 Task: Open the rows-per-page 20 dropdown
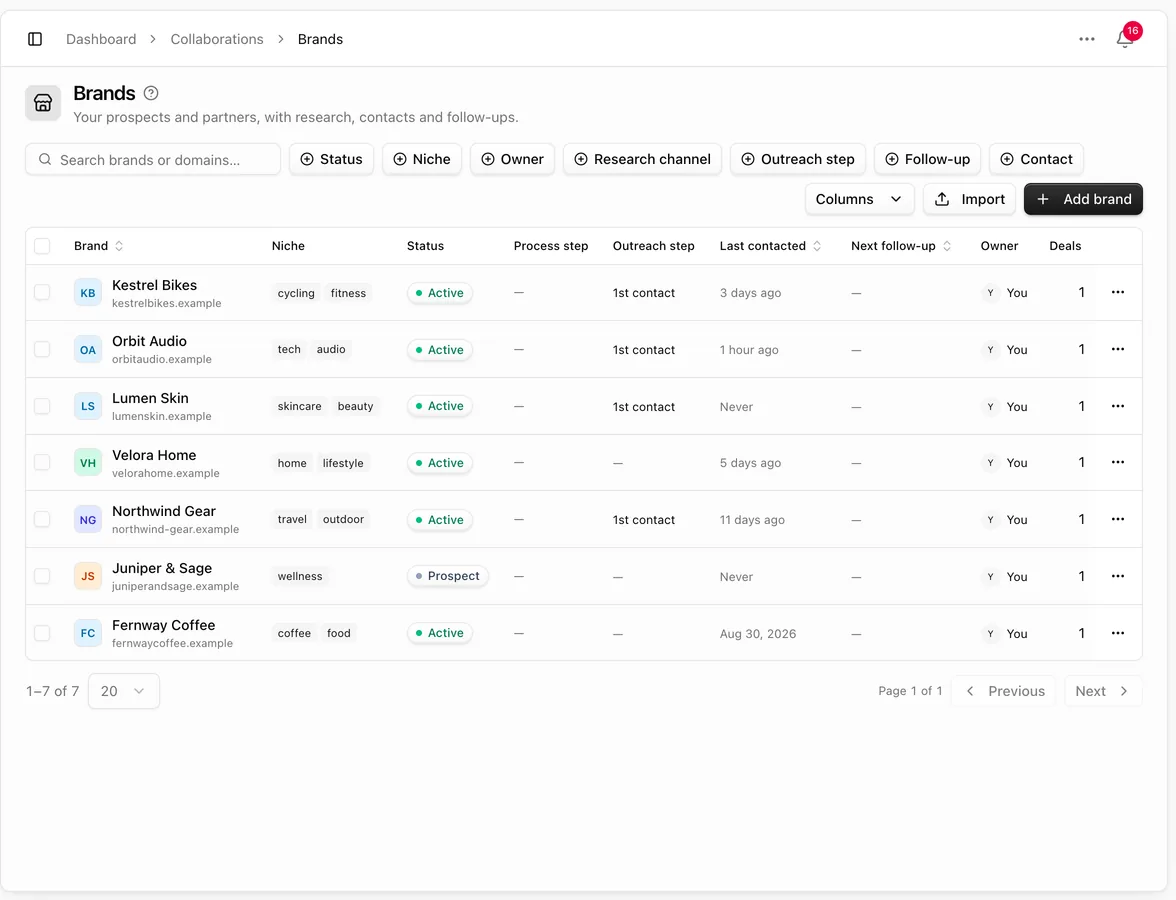[x=124, y=691]
